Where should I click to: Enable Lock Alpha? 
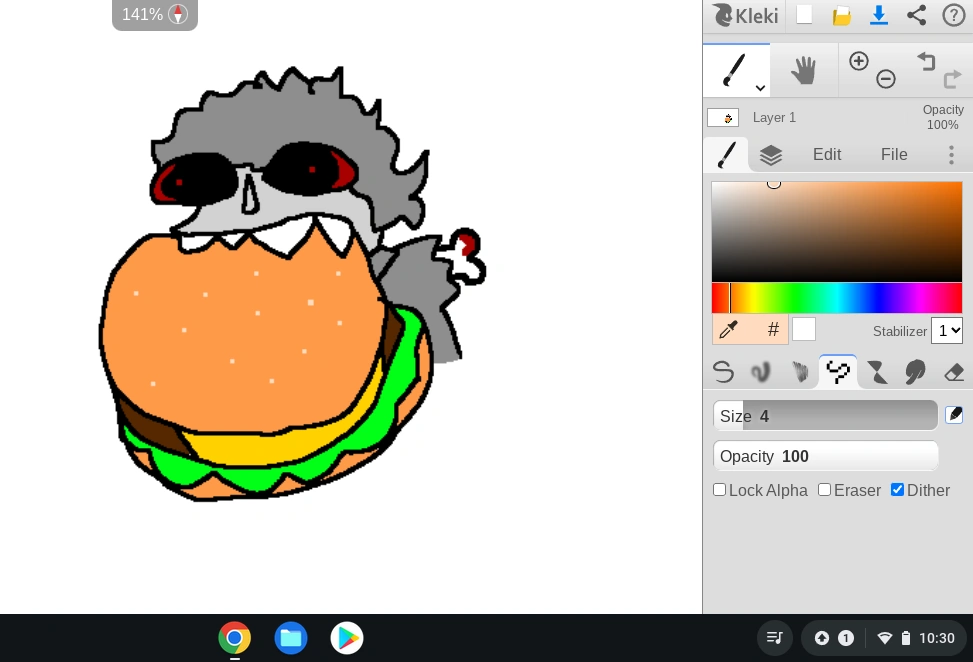[719, 489]
